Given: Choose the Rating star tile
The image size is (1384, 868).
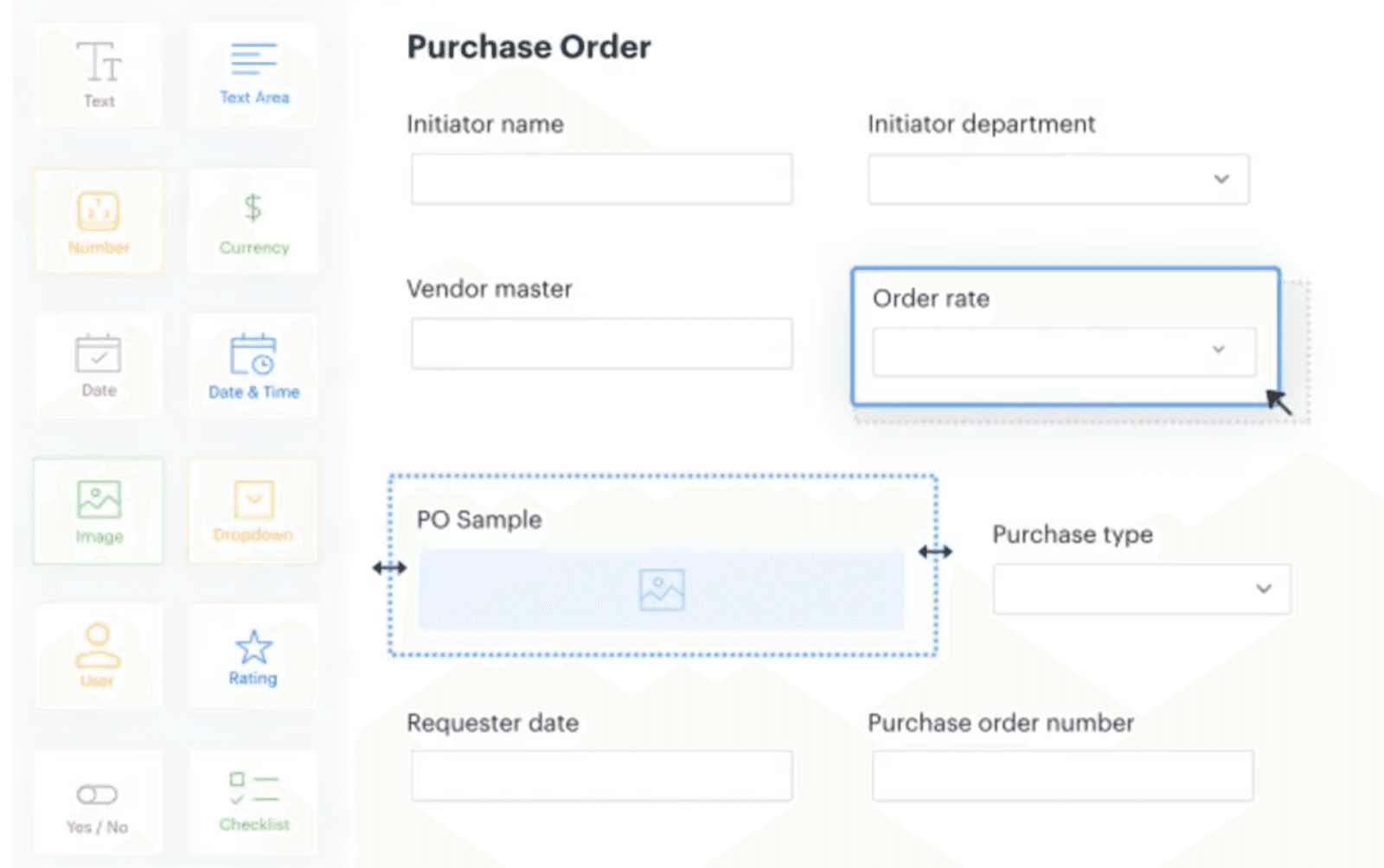Looking at the screenshot, I should [x=253, y=655].
